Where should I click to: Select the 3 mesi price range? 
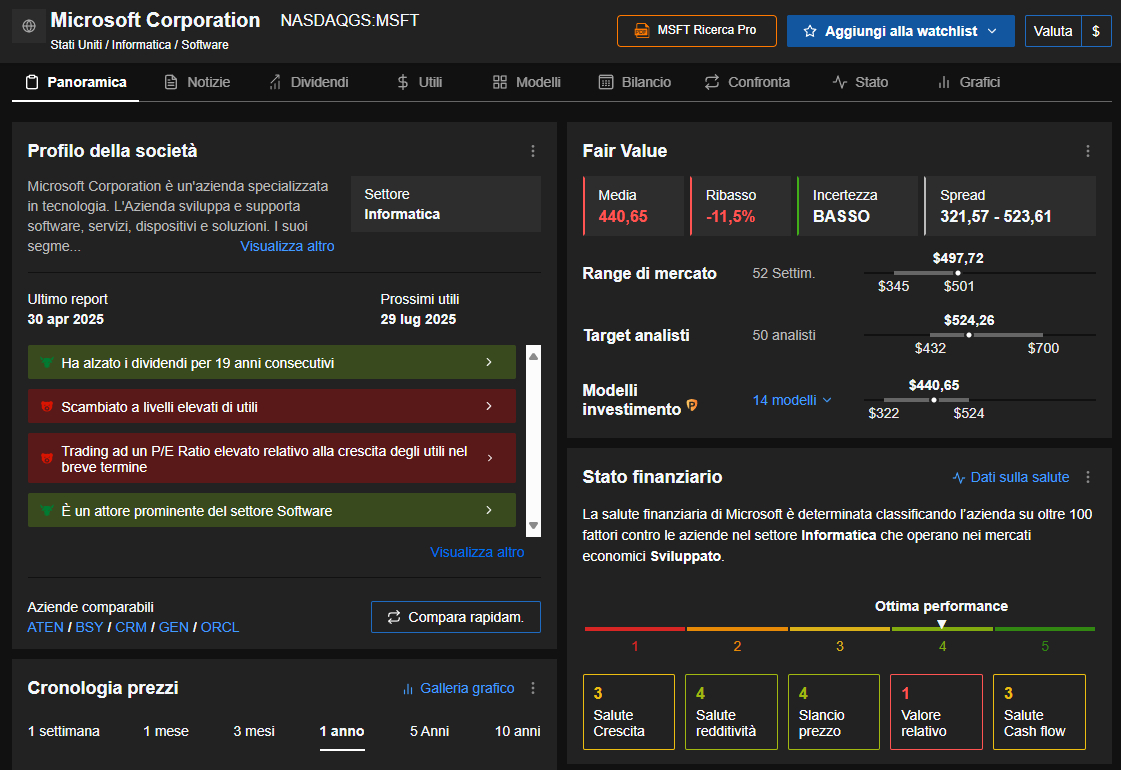point(254,731)
